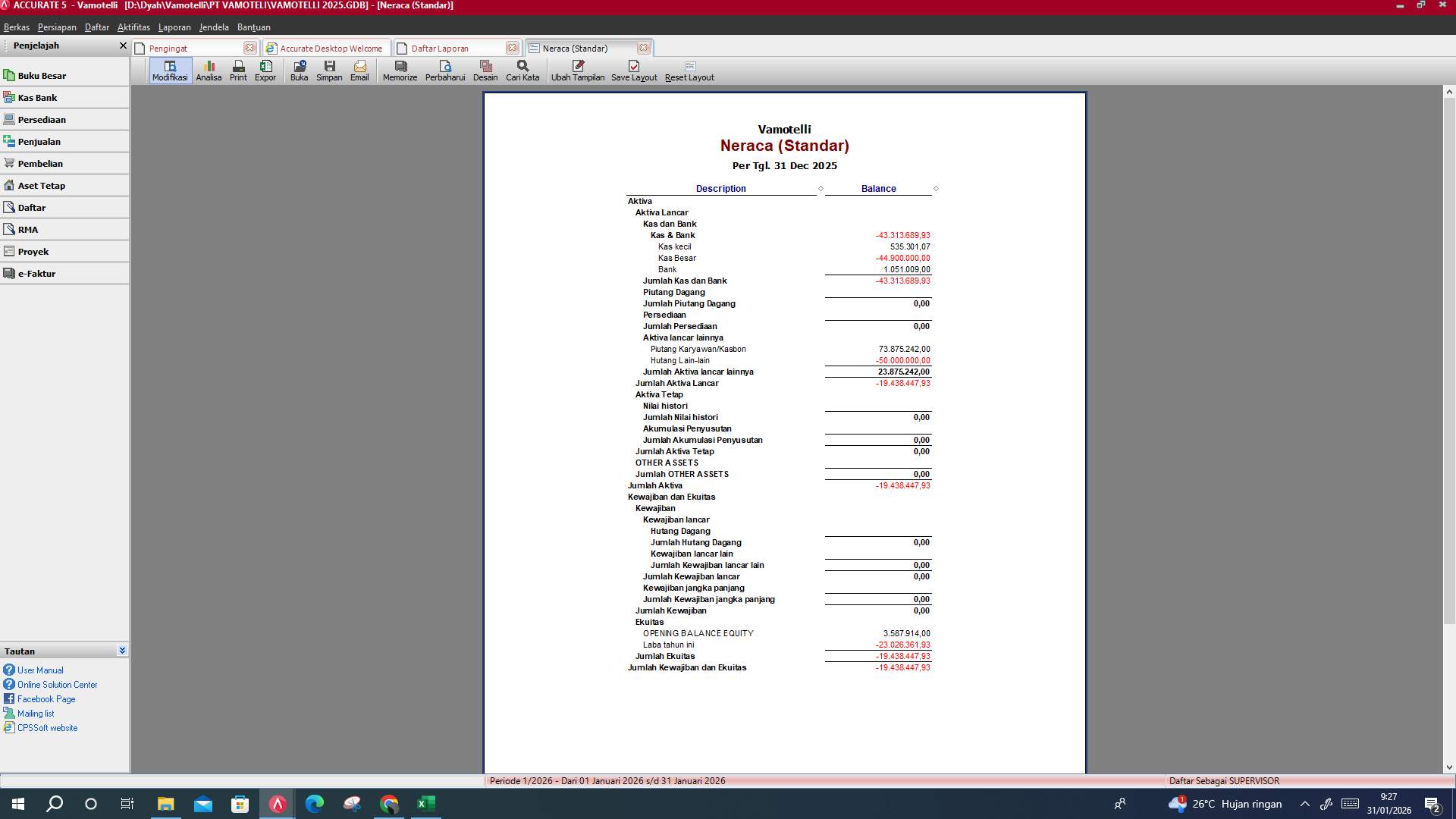The image size is (1456, 819).
Task: Export the report with Expor
Action: (265, 71)
